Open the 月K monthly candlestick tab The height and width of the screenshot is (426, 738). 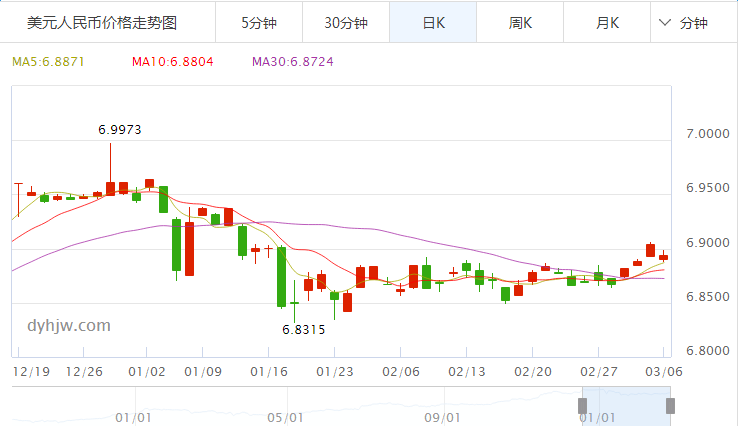(607, 22)
